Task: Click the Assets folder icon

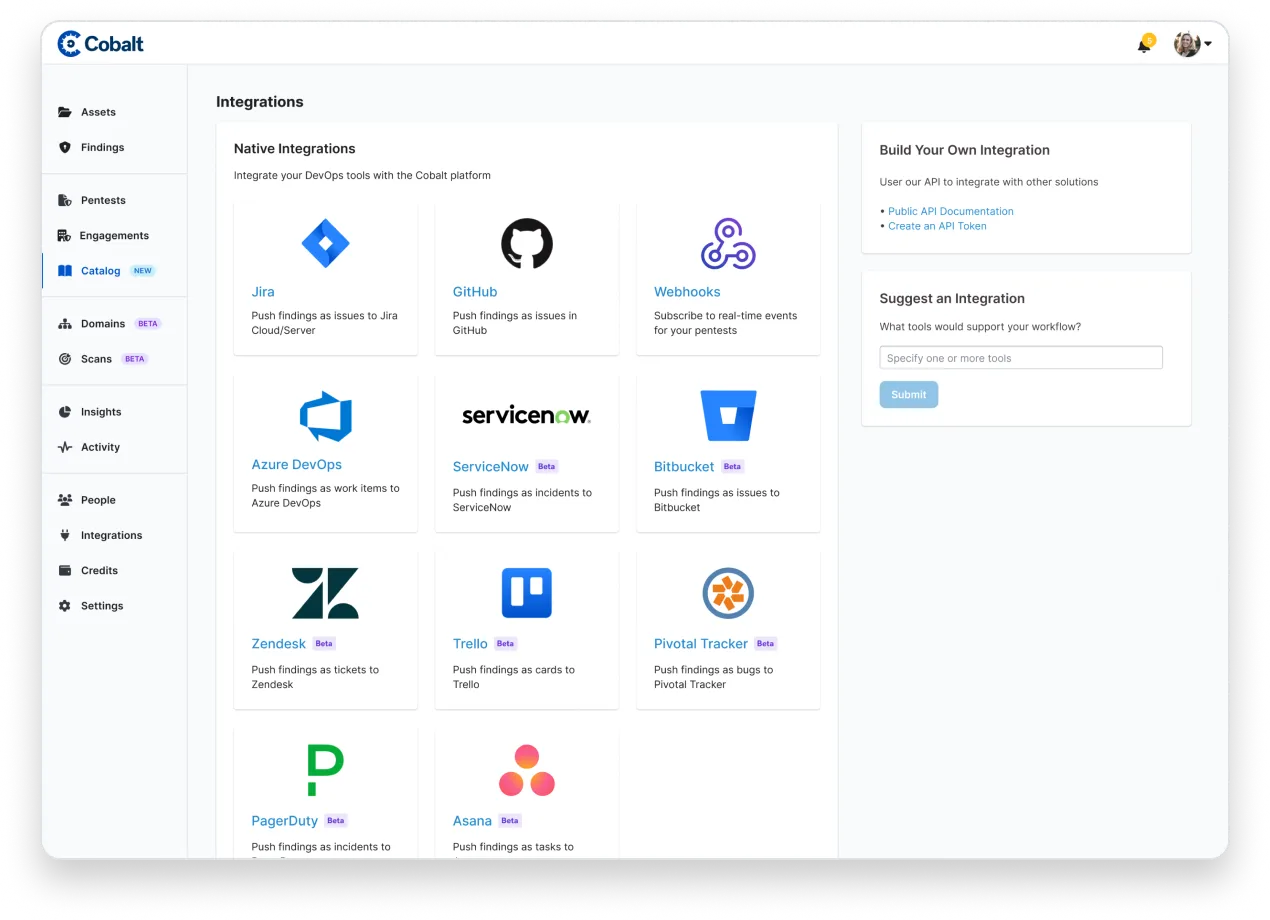Action: pyautogui.click(x=65, y=112)
